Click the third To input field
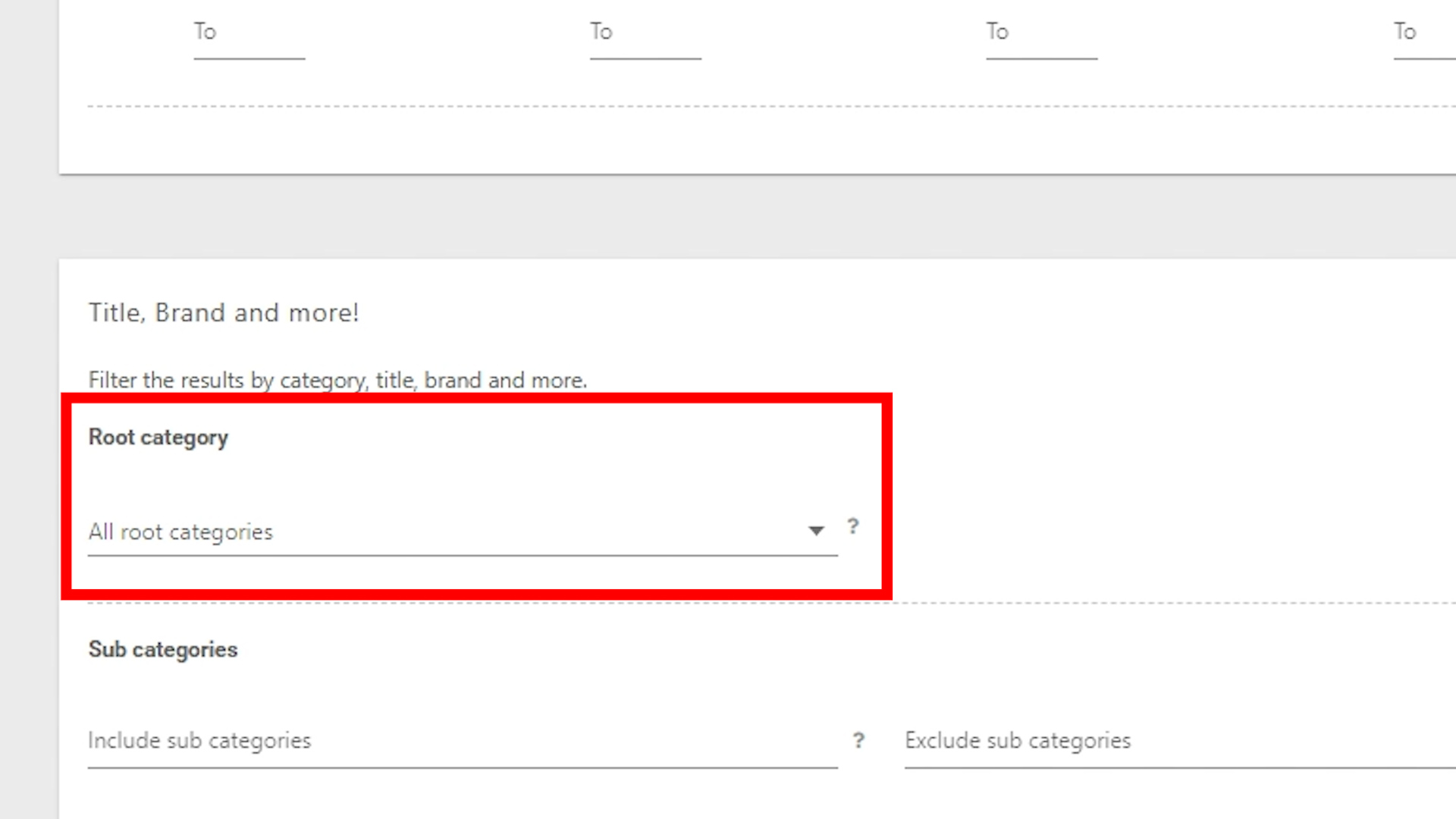The height and width of the screenshot is (819, 1456). [1041, 33]
